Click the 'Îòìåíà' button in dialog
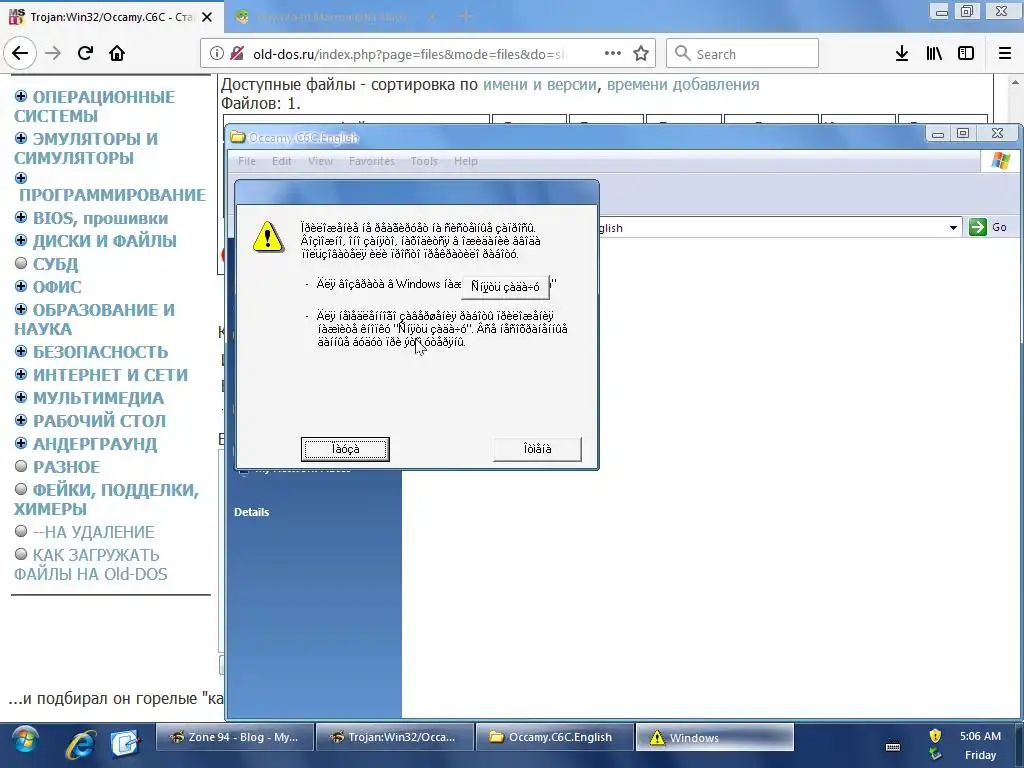 tap(537, 449)
